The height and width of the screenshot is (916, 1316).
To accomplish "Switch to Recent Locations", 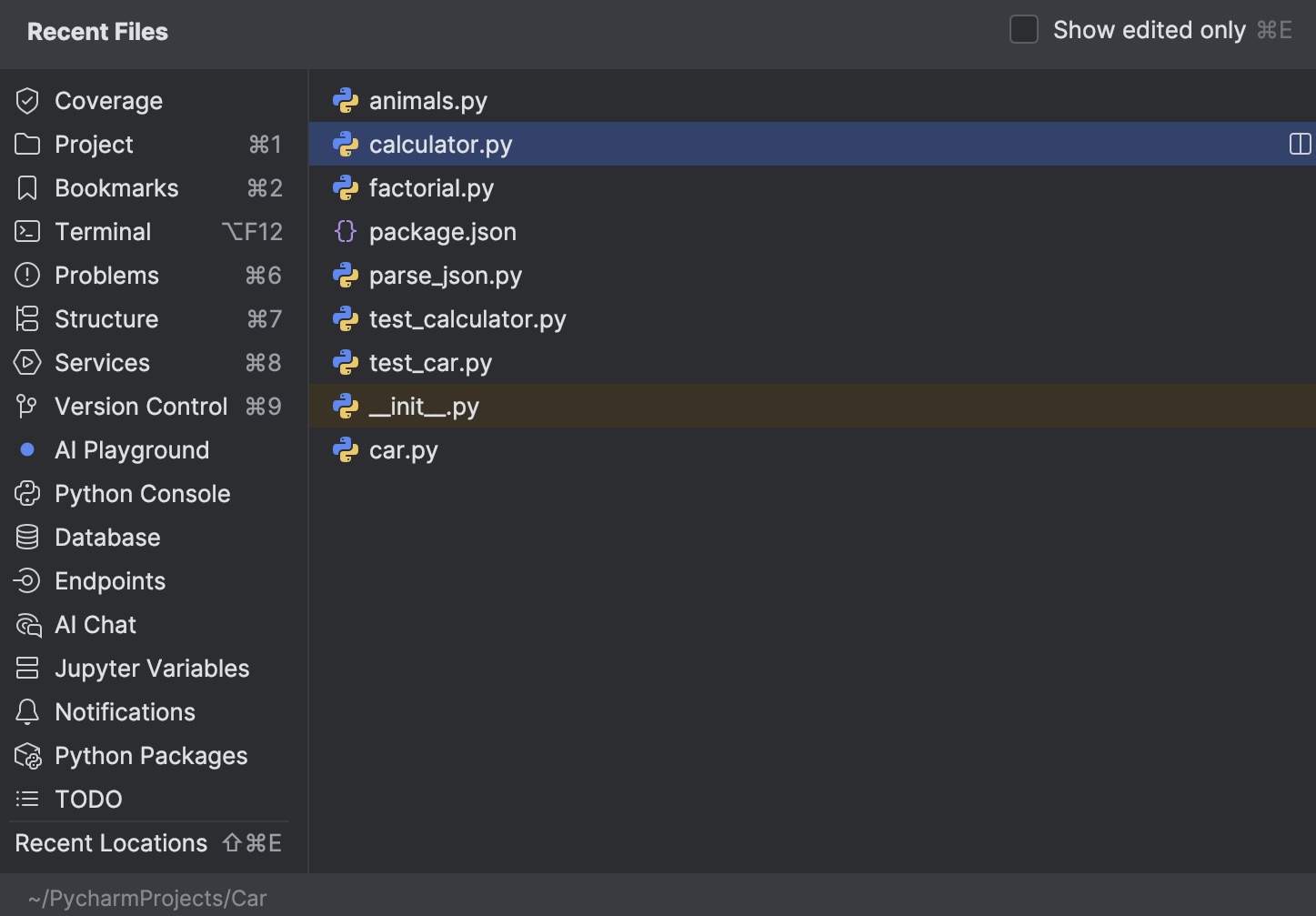I will 110,842.
